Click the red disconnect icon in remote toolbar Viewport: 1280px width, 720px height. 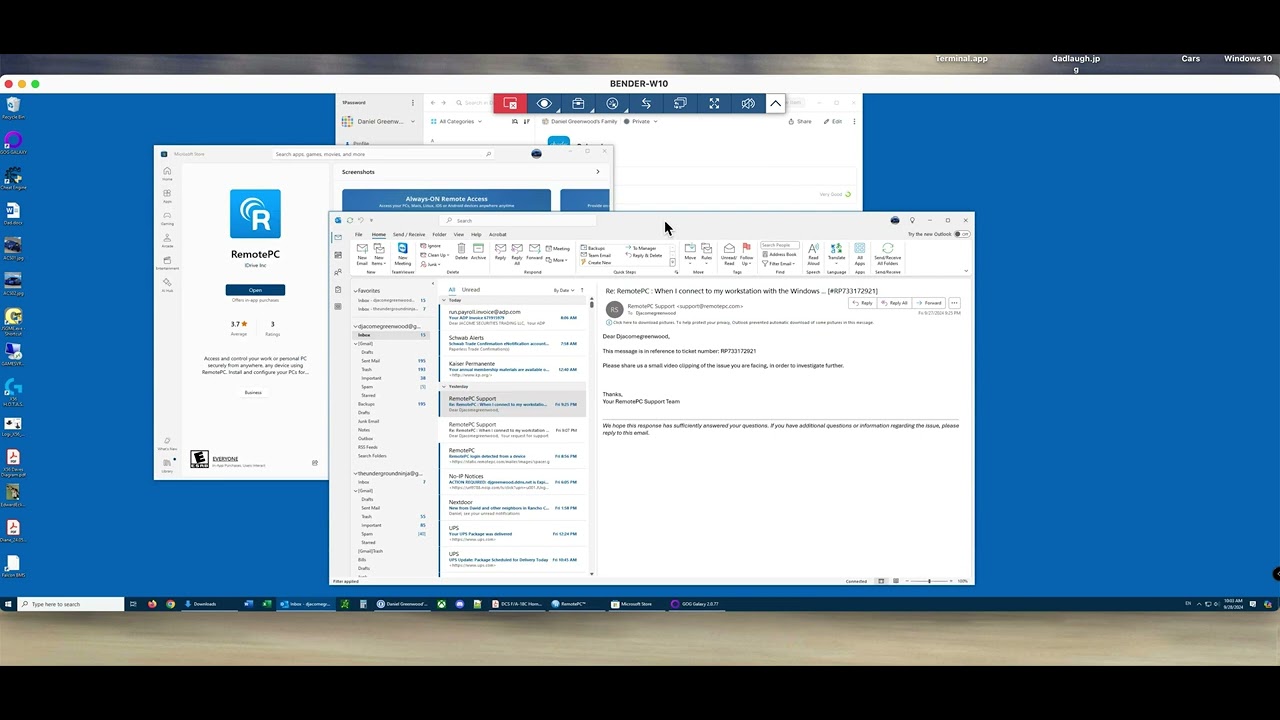(510, 104)
